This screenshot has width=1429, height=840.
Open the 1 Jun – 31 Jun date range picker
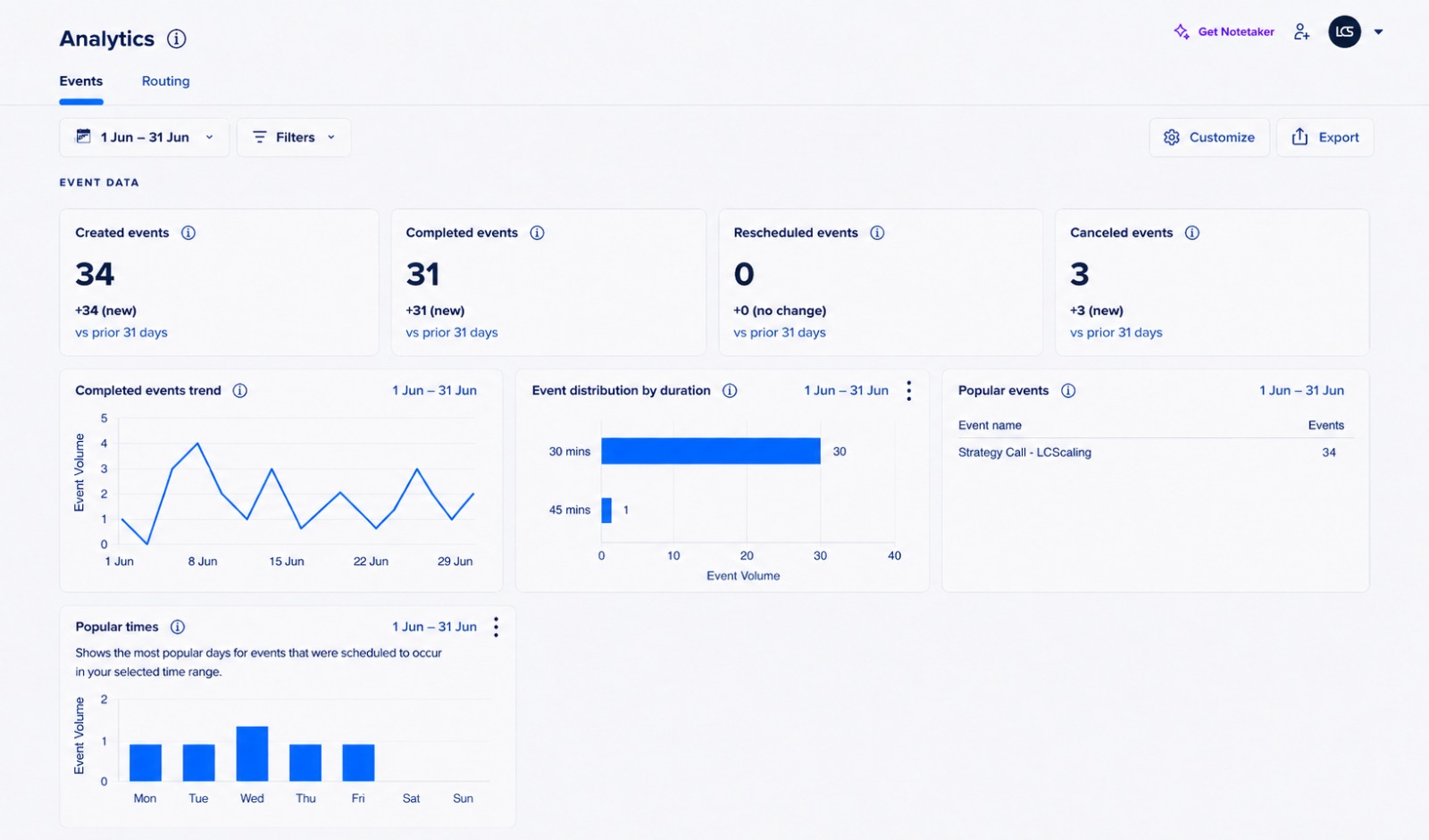[145, 137]
